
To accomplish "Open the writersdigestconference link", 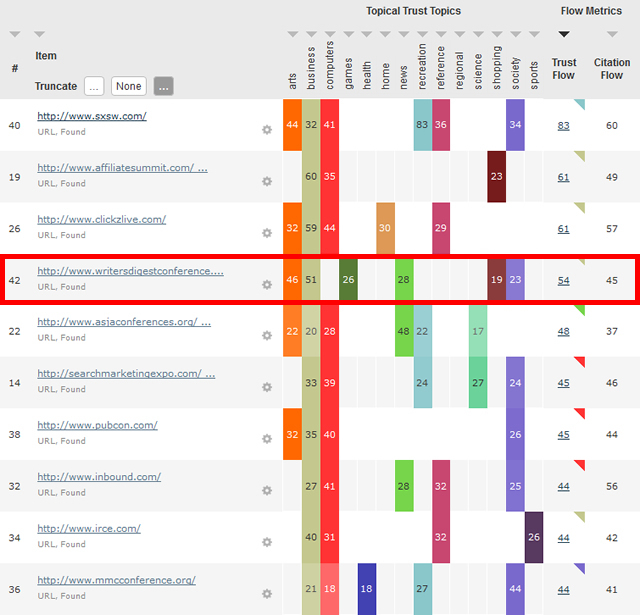I will point(130,271).
